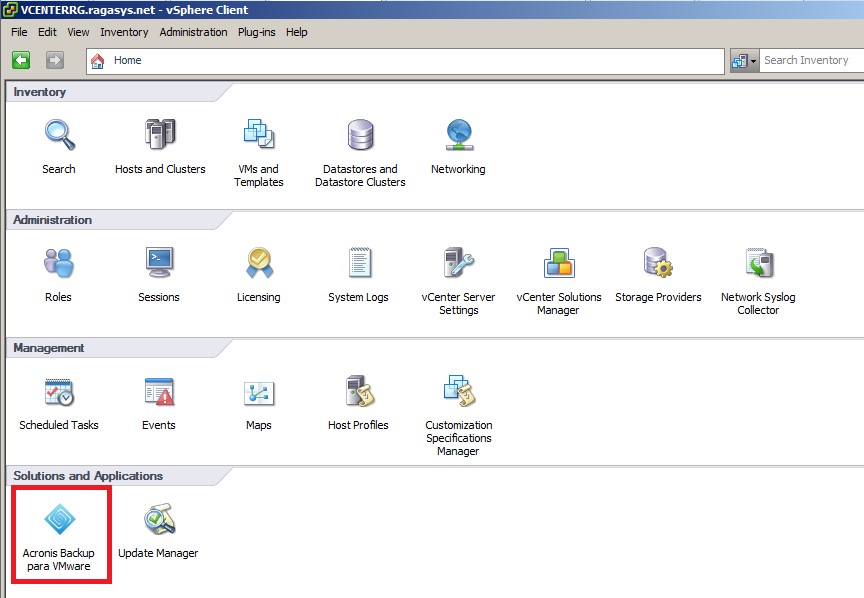Click the Home navigation bar
Viewport: 864px width, 598px height.
pyautogui.click(x=400, y=61)
